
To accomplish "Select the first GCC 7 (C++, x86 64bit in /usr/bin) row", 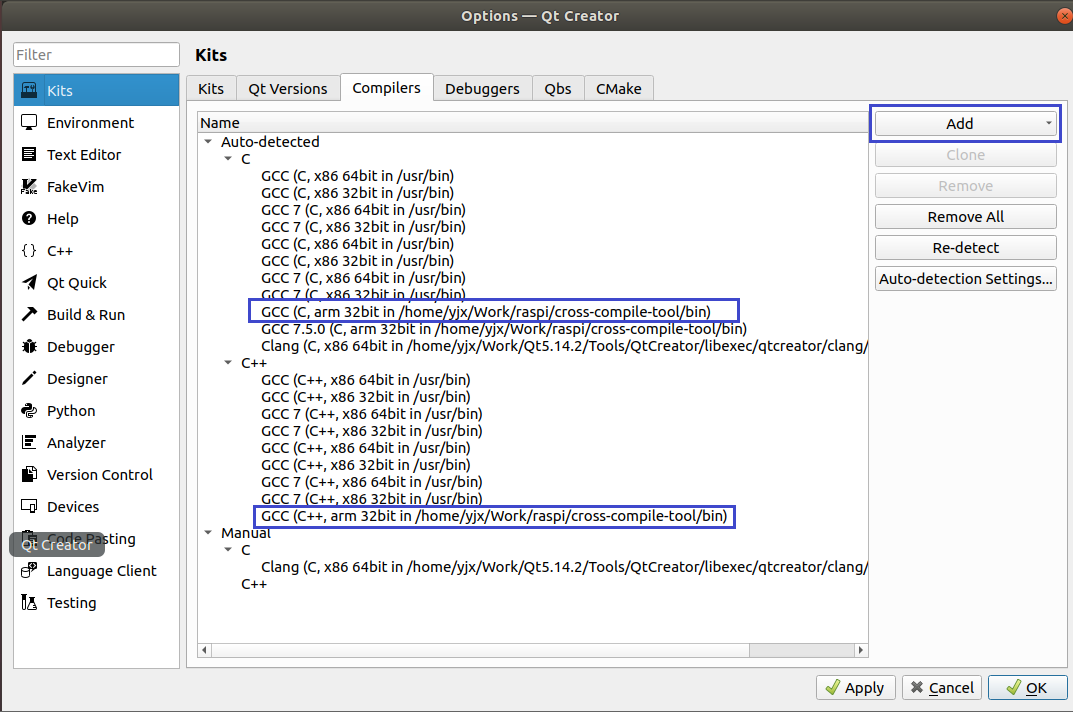I will 372,414.
